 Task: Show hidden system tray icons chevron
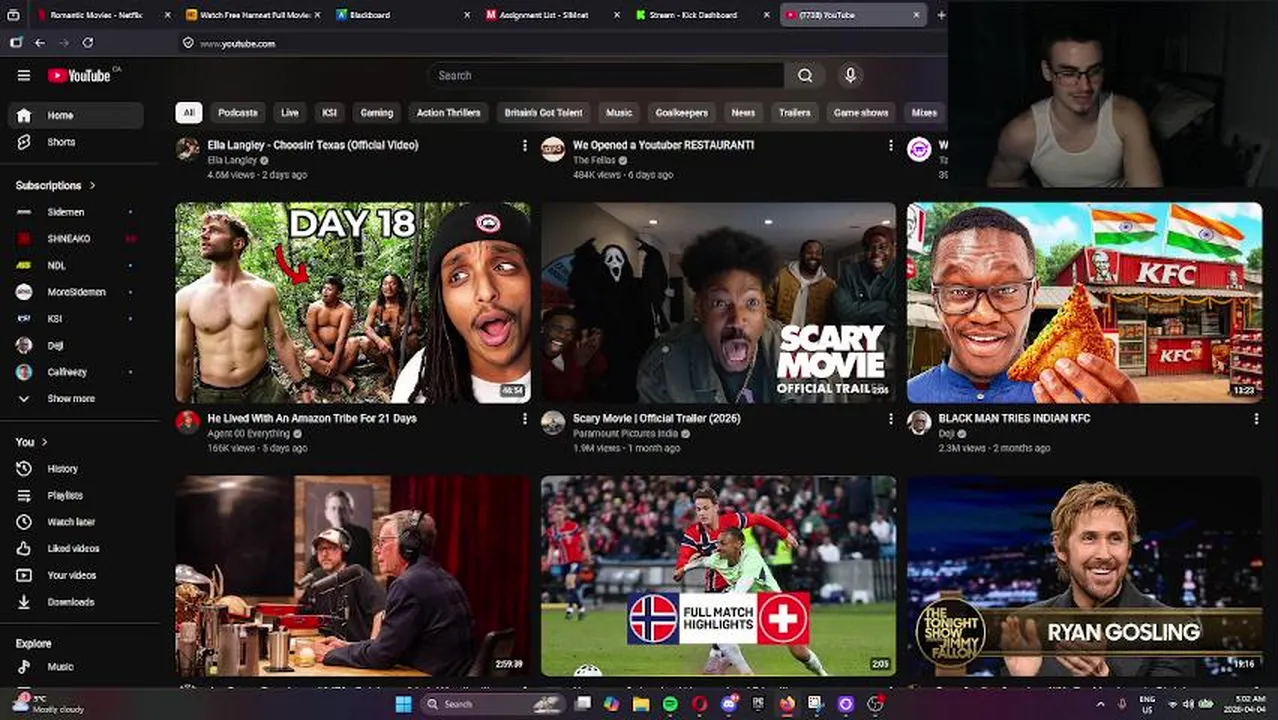(1101, 704)
